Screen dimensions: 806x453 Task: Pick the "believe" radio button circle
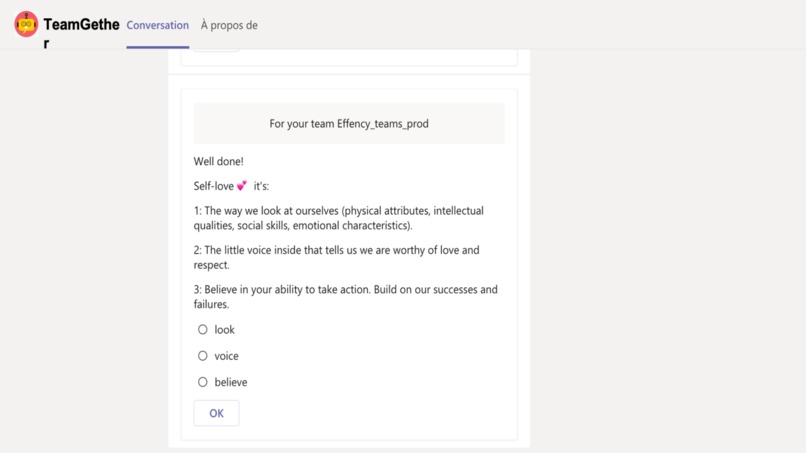(x=203, y=382)
